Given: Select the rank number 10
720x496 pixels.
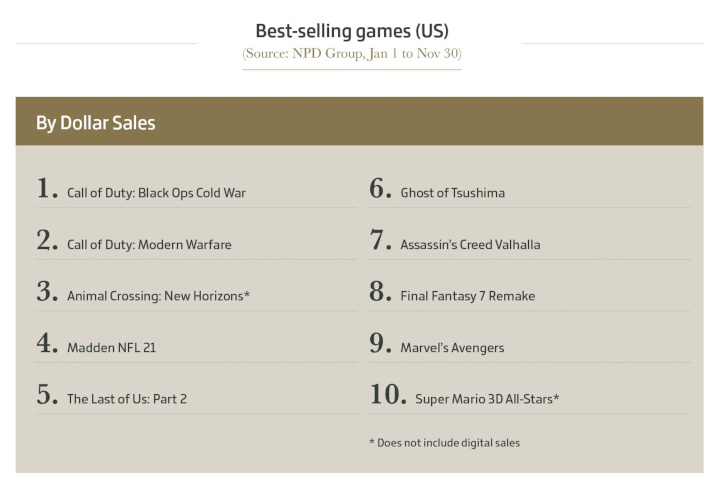Looking at the screenshot, I should pos(387,396).
